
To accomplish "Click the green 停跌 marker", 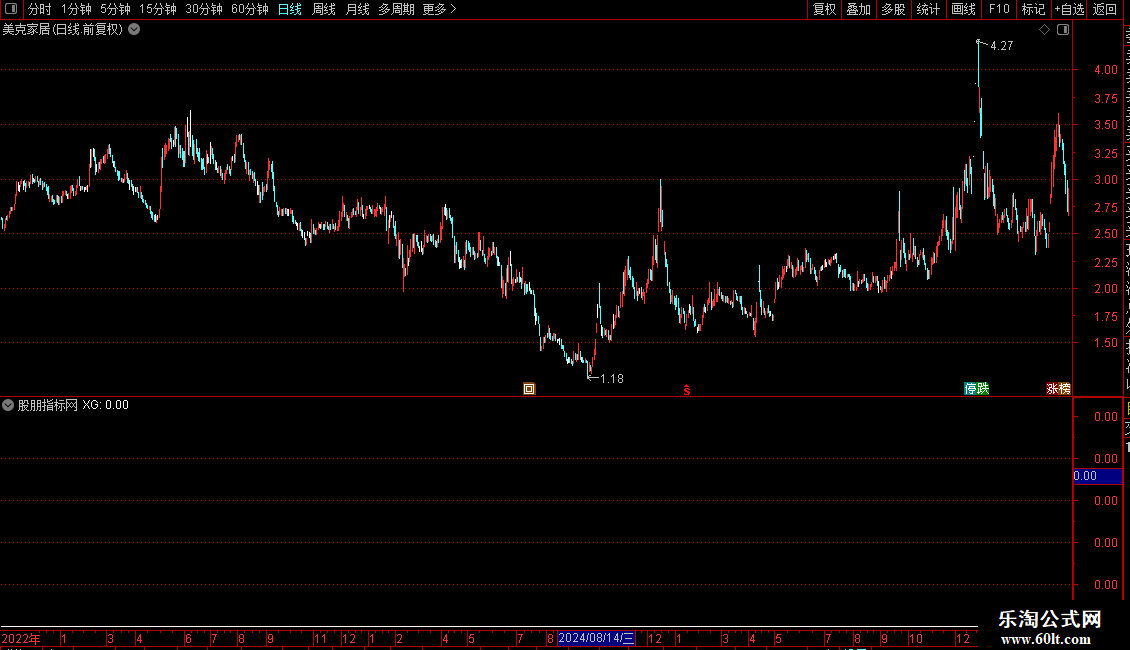I will pyautogui.click(x=976, y=389).
